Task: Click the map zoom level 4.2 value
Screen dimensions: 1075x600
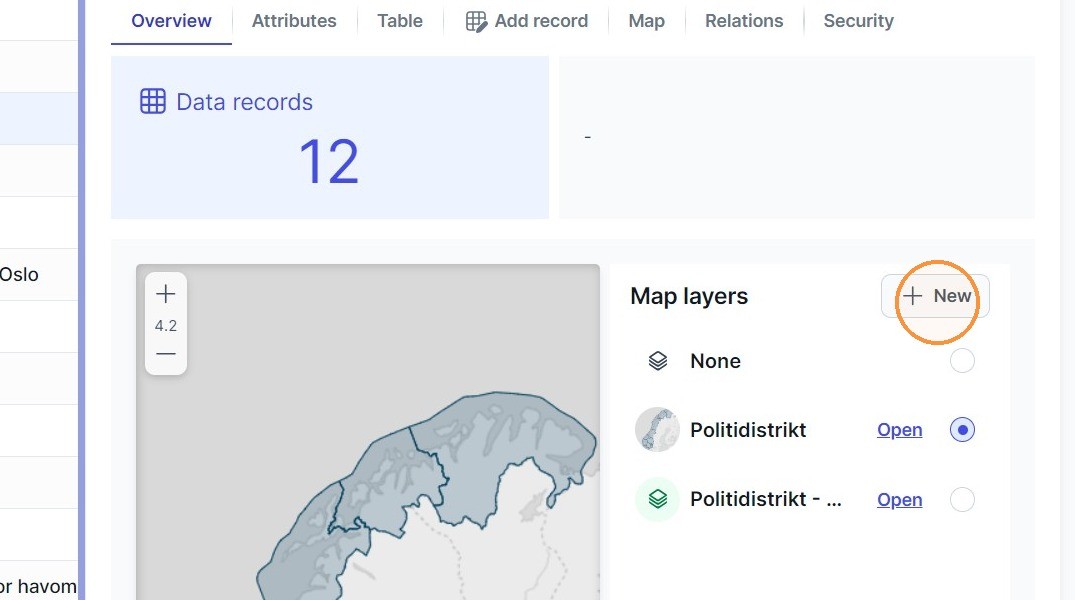Action: 165,326
